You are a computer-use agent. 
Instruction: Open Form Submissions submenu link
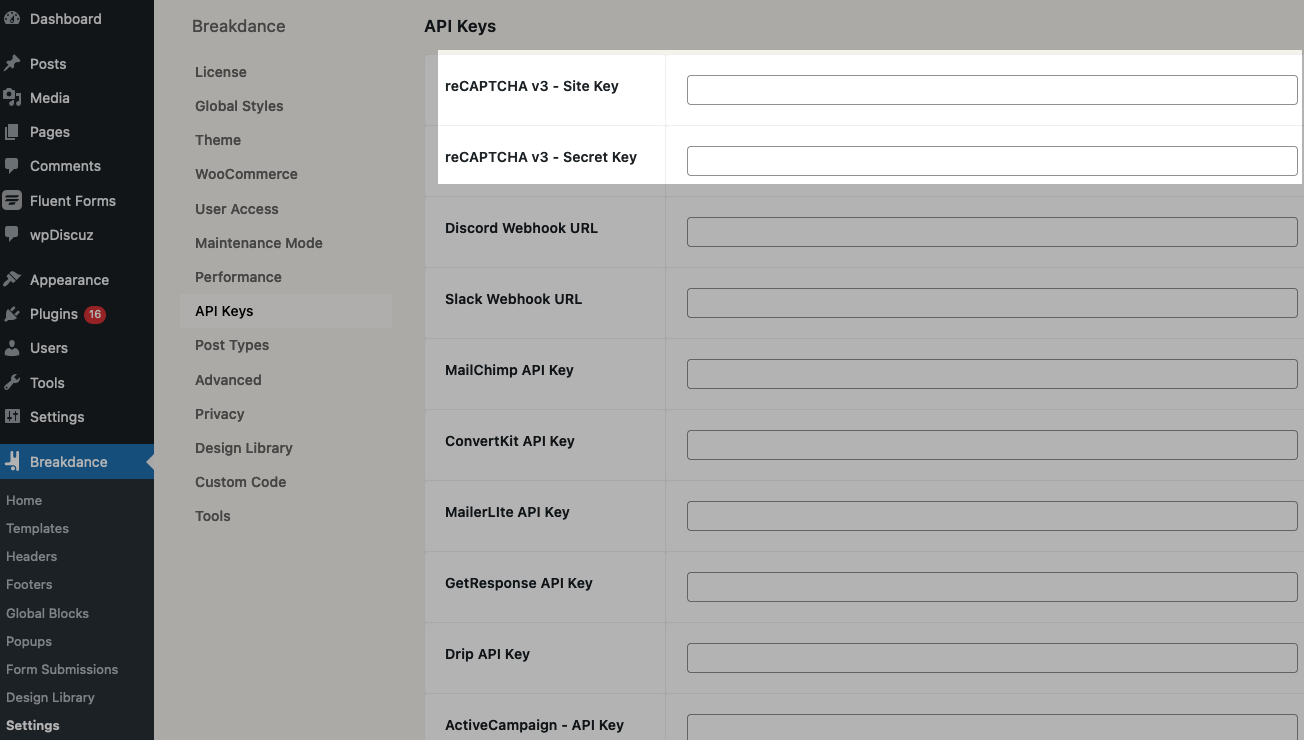click(x=62, y=669)
